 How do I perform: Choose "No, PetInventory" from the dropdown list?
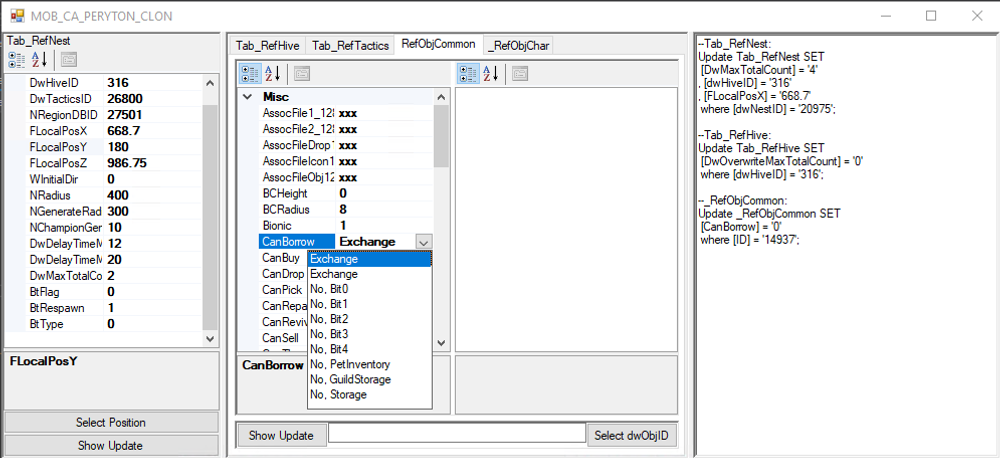click(x=350, y=365)
